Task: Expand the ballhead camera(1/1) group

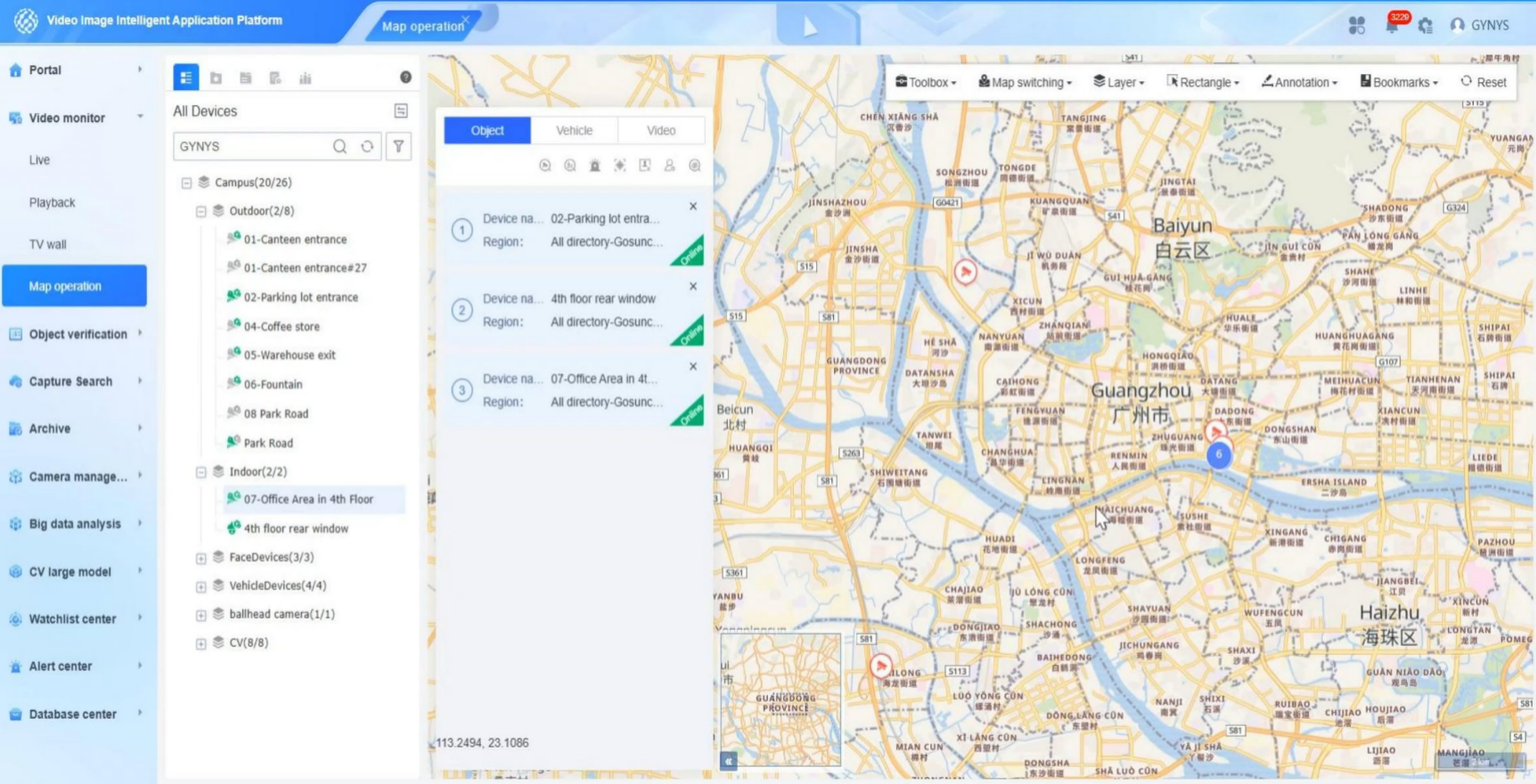Action: (200, 615)
